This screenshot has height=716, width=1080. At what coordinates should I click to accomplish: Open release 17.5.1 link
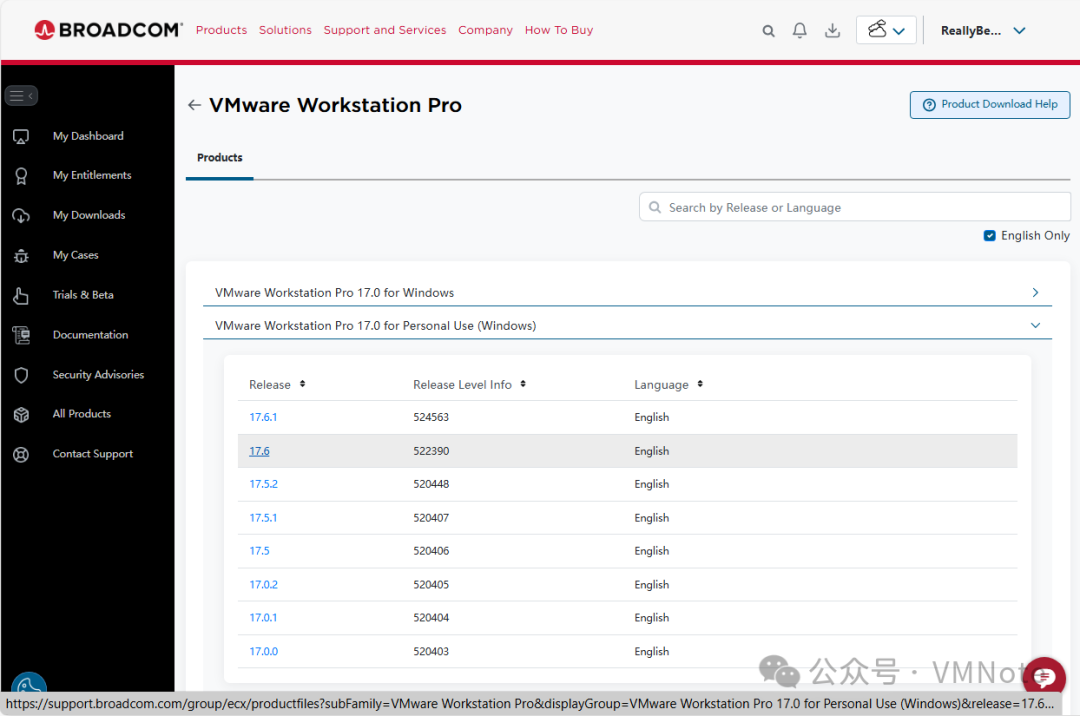click(263, 518)
